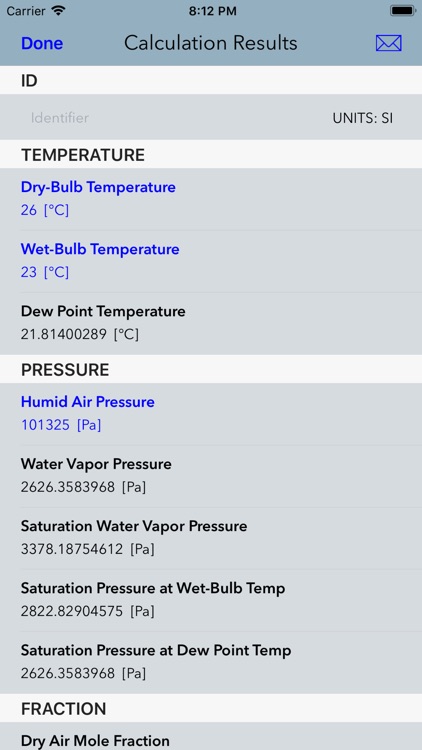Tap the Calculation Results title
Image resolution: width=422 pixels, height=750 pixels.
211,43
